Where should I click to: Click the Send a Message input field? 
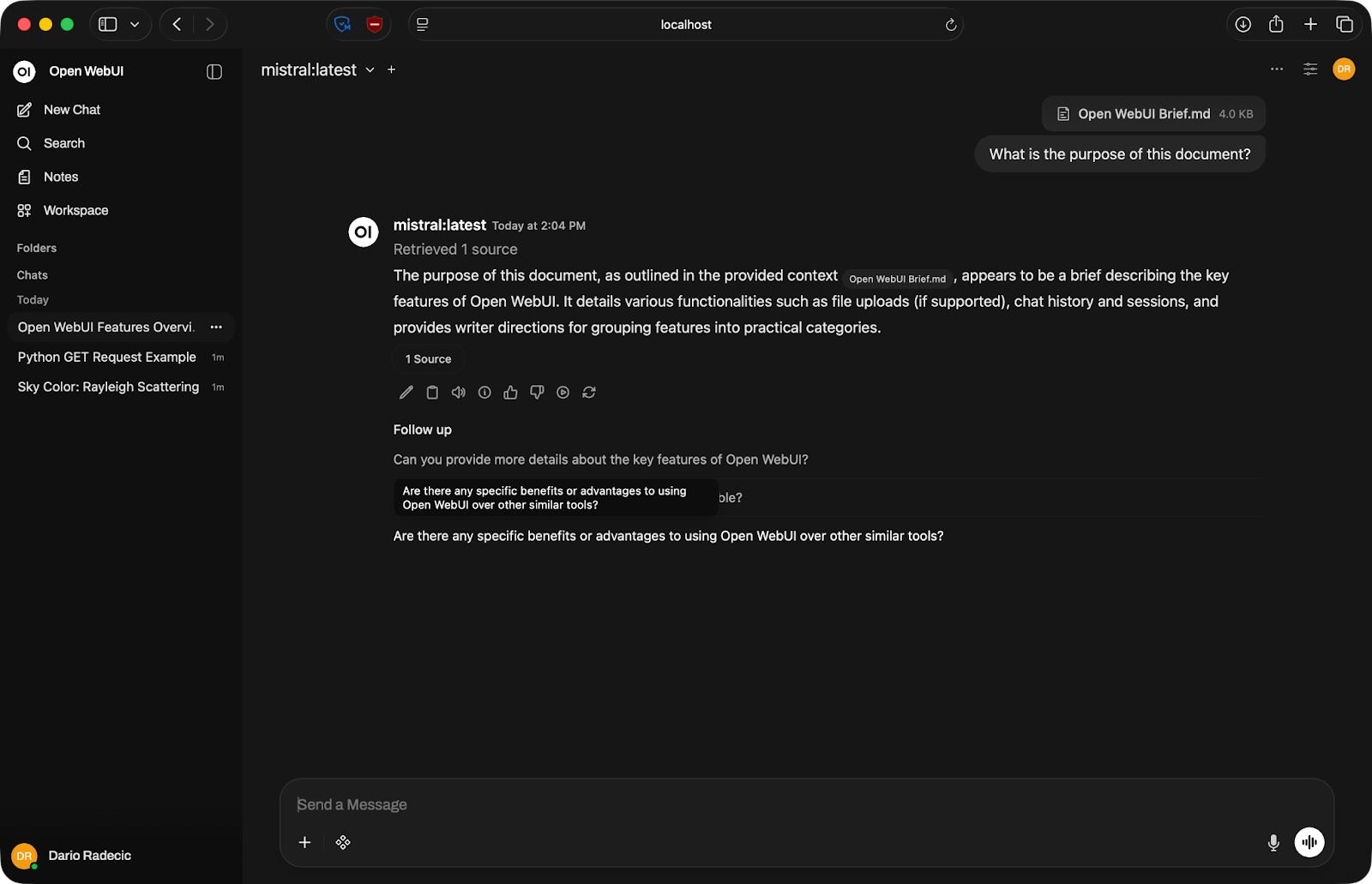pyautogui.click(x=772, y=804)
